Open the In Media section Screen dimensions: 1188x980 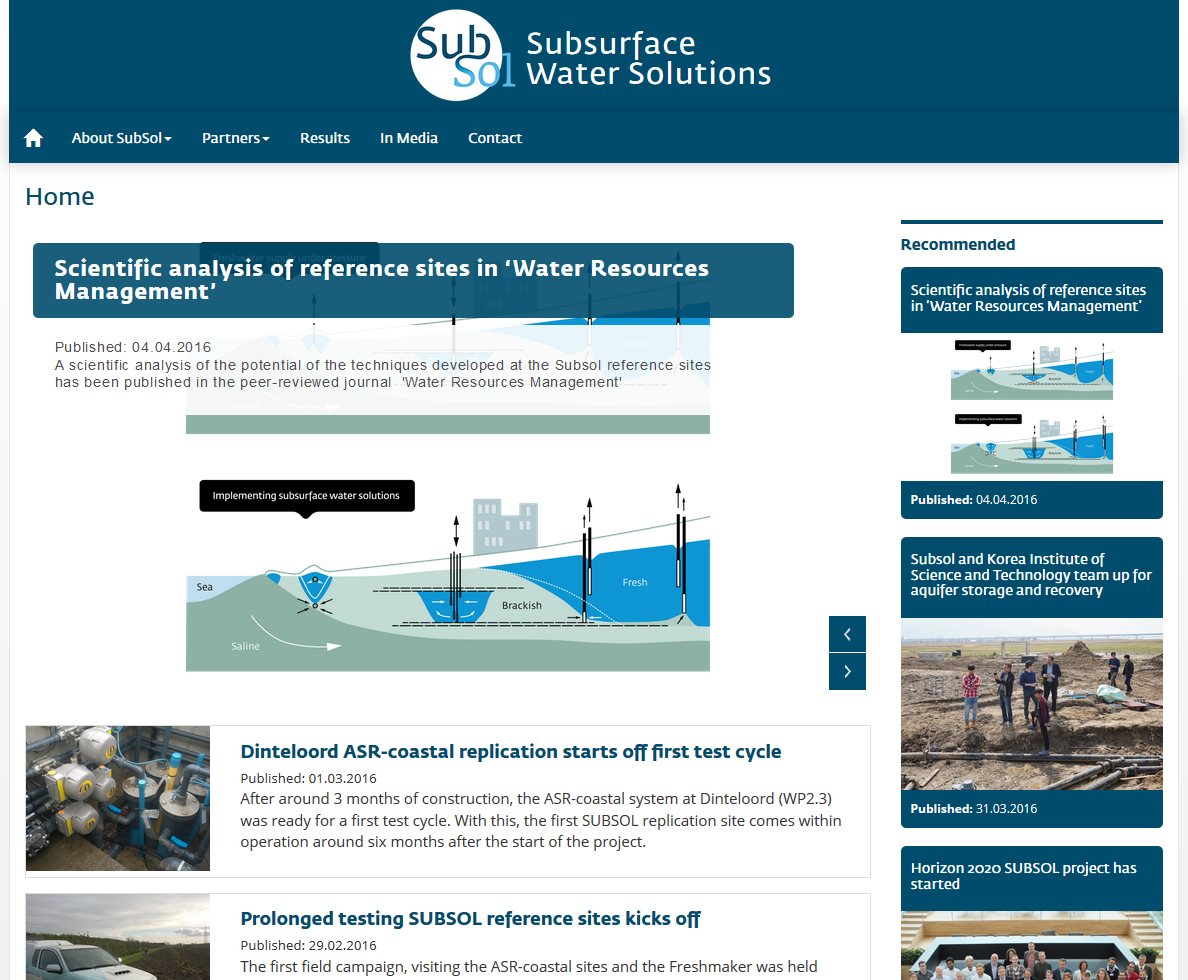pos(409,138)
